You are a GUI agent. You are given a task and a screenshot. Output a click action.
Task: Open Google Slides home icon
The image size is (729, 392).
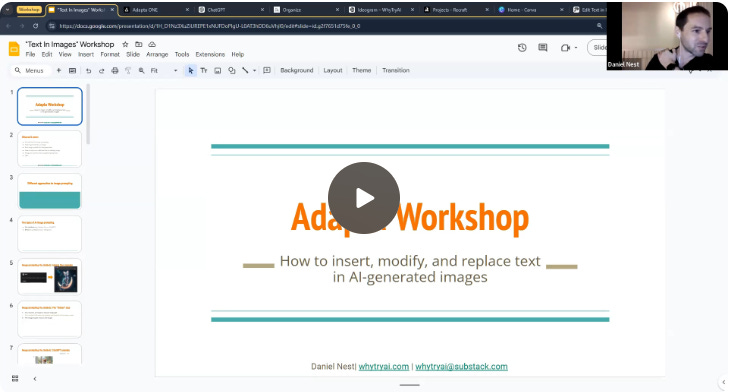click(x=14, y=48)
